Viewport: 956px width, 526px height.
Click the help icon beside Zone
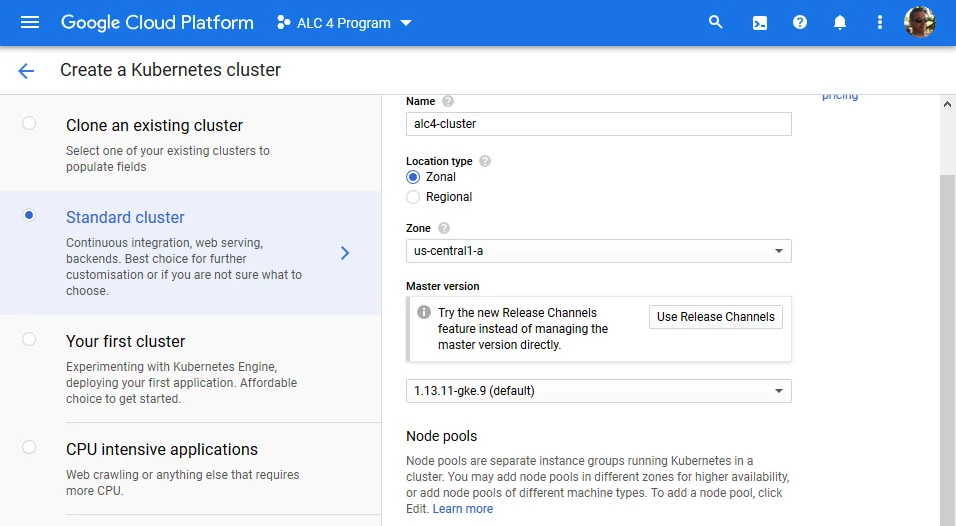444,228
